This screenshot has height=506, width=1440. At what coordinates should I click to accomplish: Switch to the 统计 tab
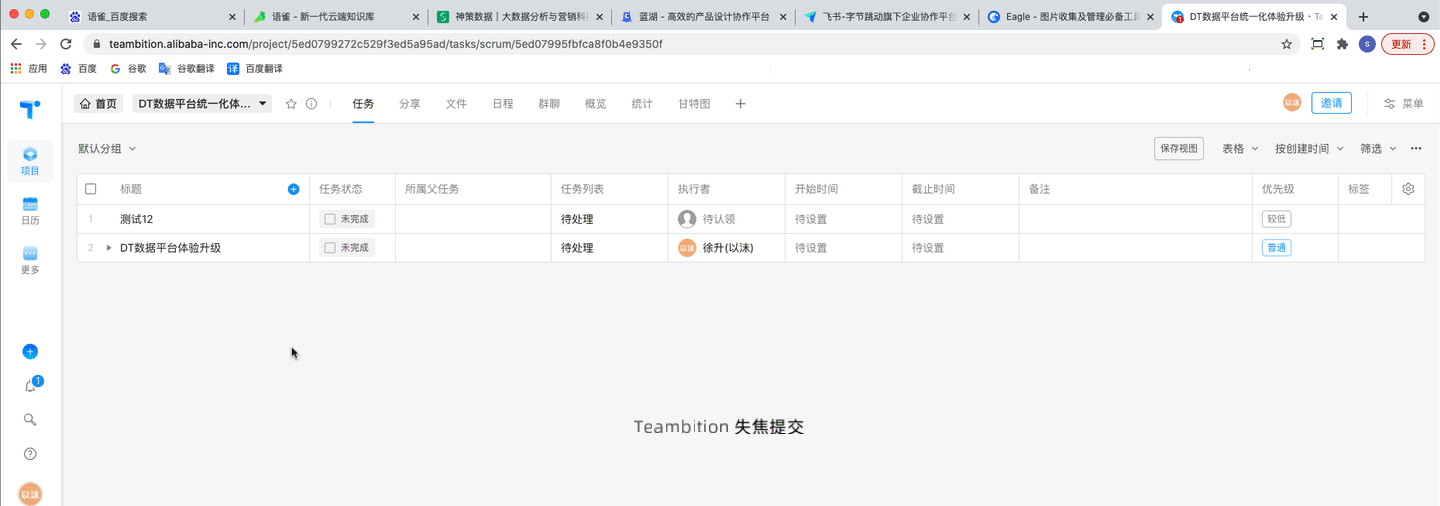(642, 104)
